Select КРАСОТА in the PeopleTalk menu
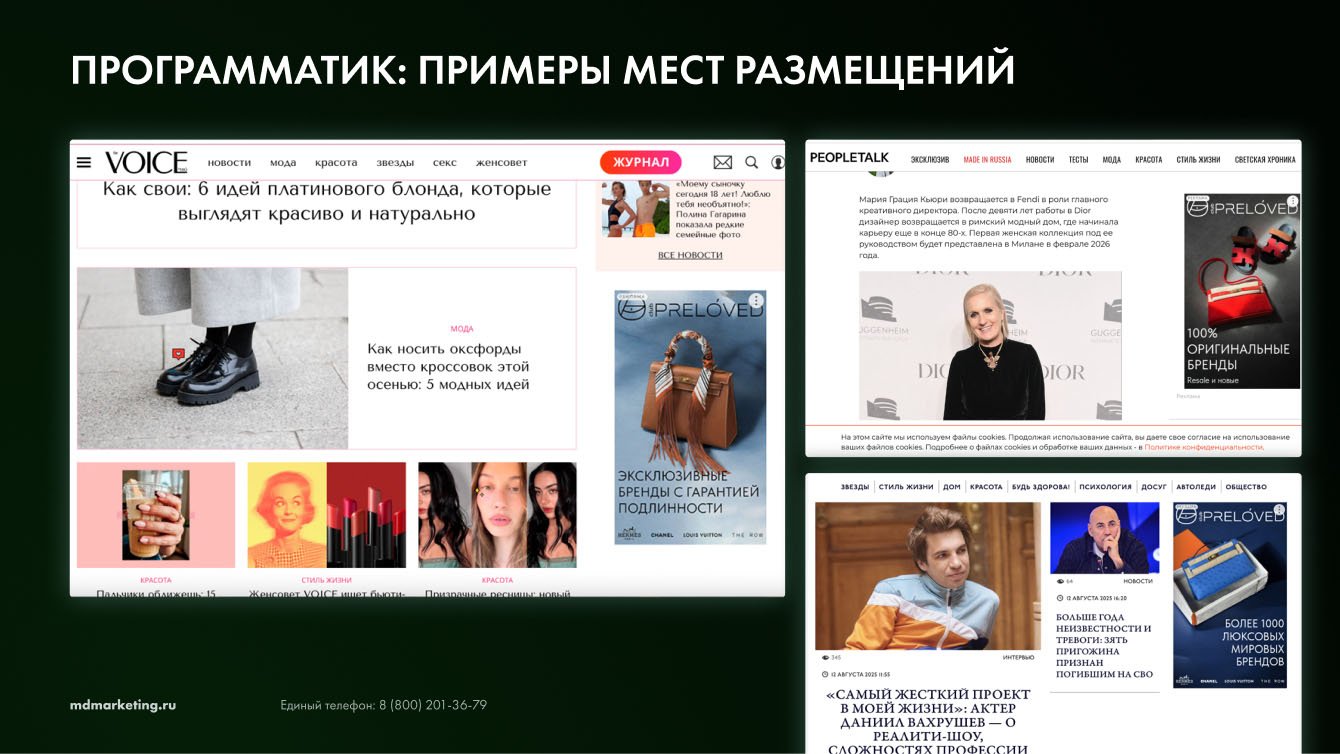 pos(1148,160)
